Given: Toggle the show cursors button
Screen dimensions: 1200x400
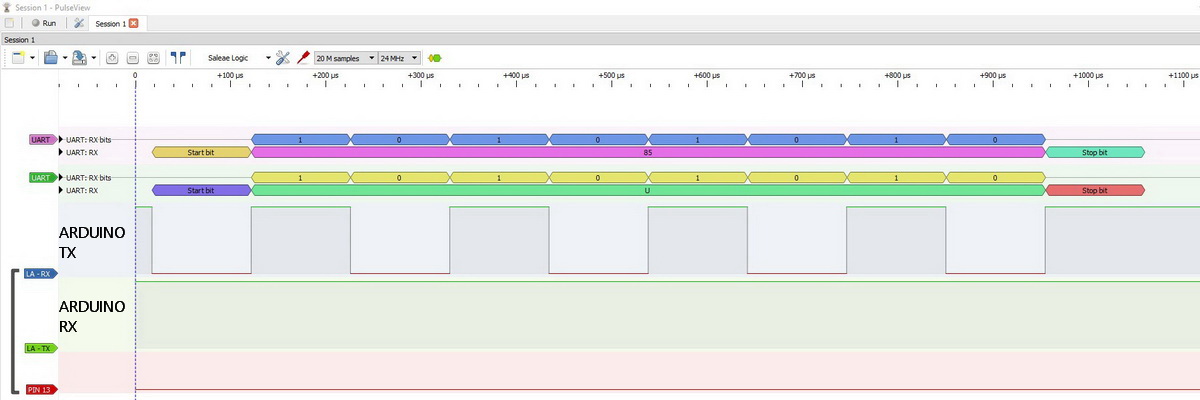Looking at the screenshot, I should [x=178, y=58].
